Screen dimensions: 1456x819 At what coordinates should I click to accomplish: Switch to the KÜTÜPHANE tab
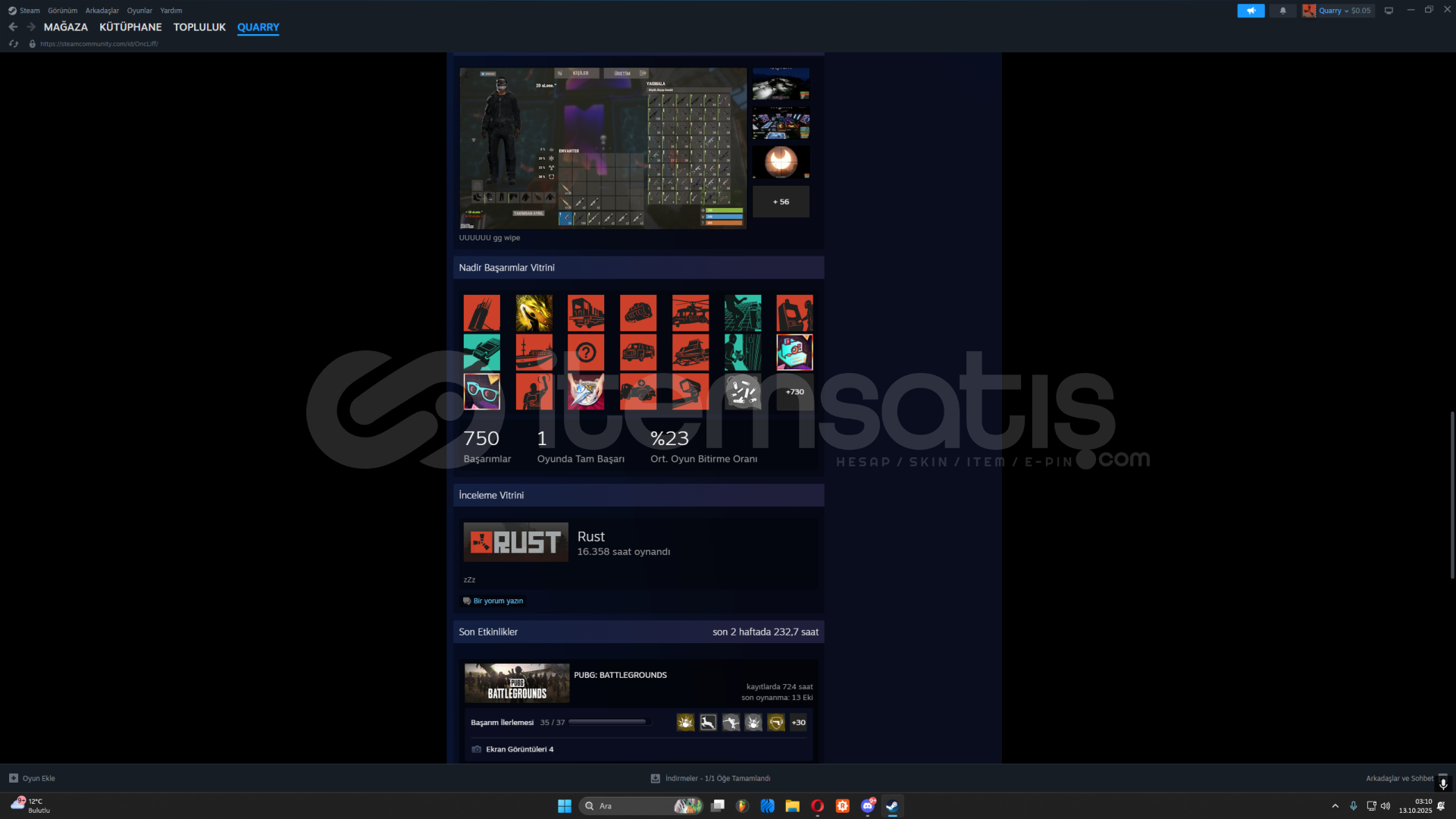[130, 27]
